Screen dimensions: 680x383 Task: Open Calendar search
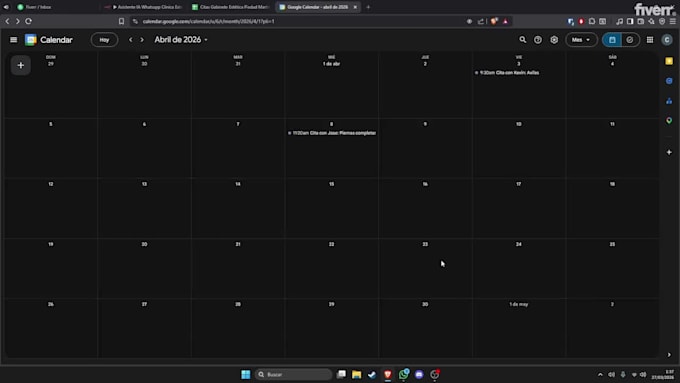click(x=523, y=40)
